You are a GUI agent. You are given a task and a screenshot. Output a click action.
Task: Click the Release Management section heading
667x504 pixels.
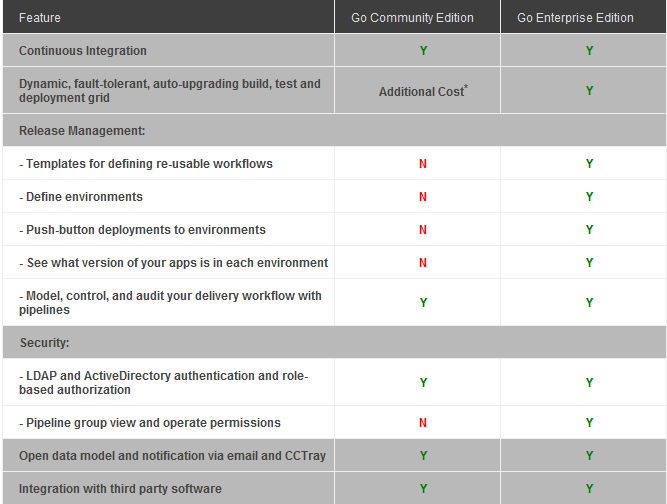coord(82,130)
